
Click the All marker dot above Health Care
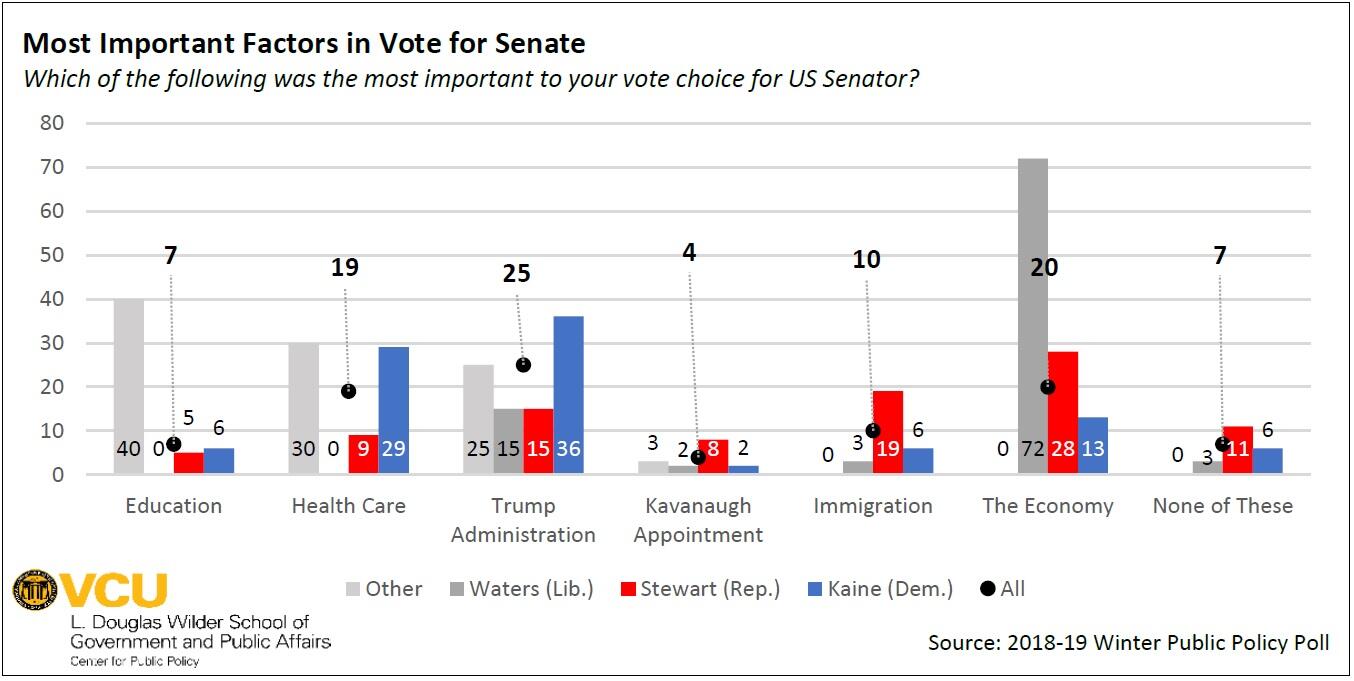point(348,391)
